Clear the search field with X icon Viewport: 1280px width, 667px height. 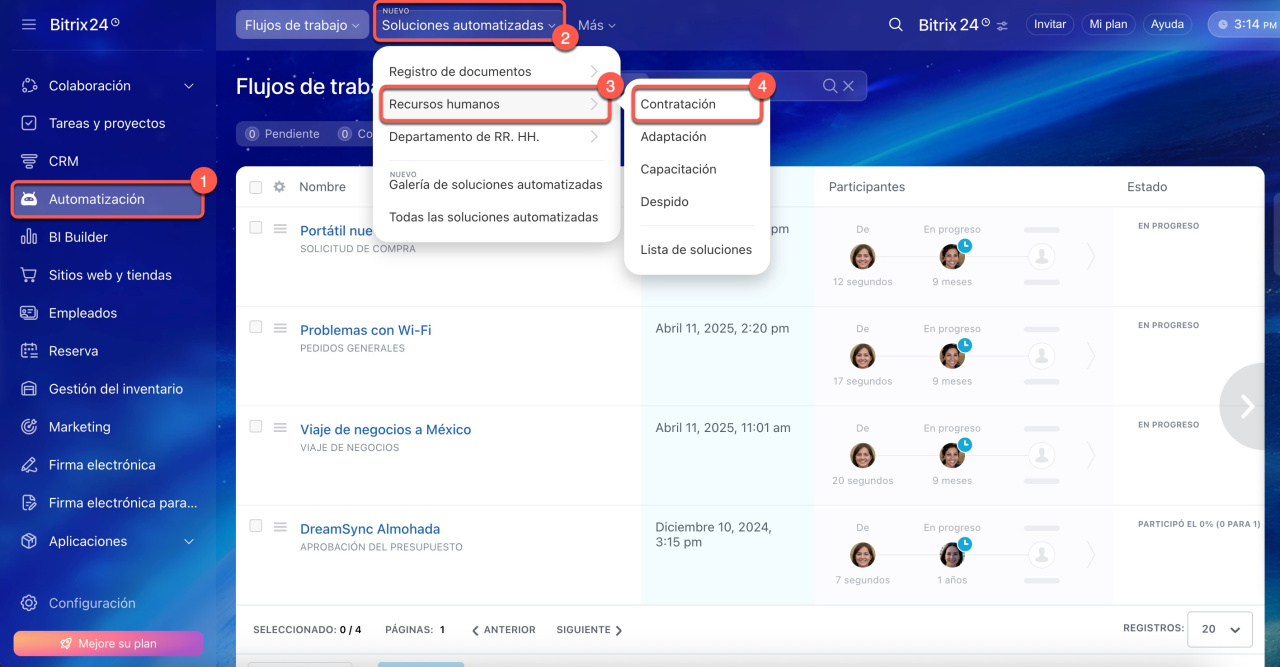pos(848,86)
